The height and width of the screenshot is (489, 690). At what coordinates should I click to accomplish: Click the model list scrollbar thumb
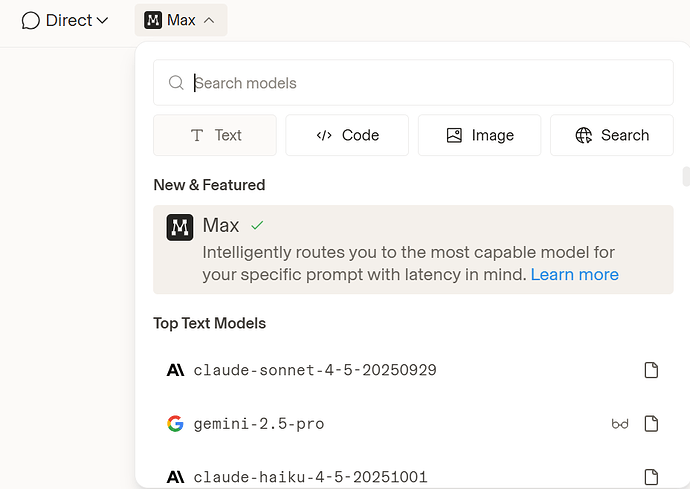686,176
